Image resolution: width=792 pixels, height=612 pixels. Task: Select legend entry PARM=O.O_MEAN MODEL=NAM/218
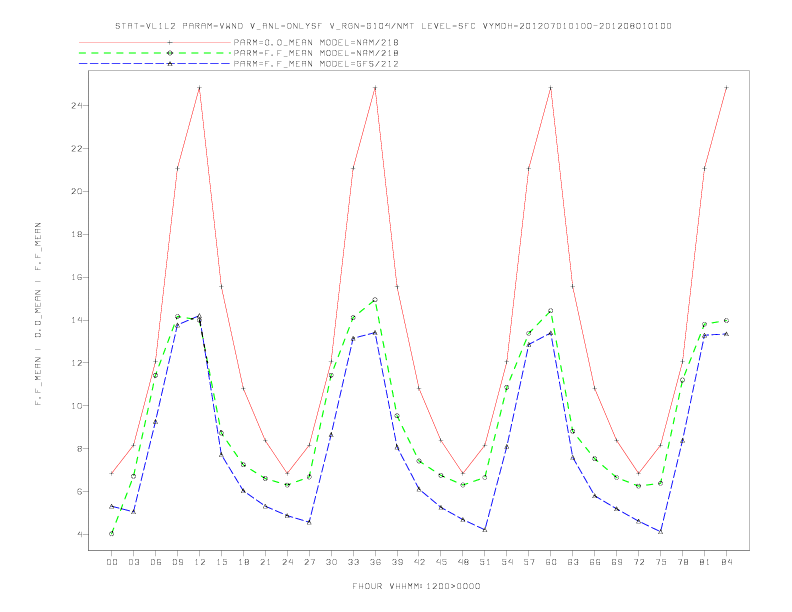316,42
